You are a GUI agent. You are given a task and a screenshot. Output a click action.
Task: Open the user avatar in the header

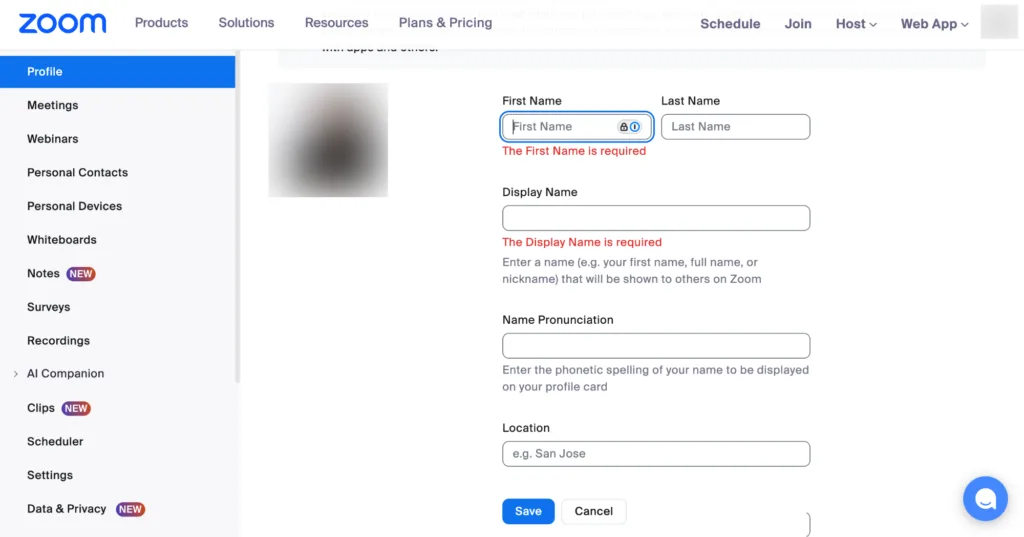tap(999, 22)
